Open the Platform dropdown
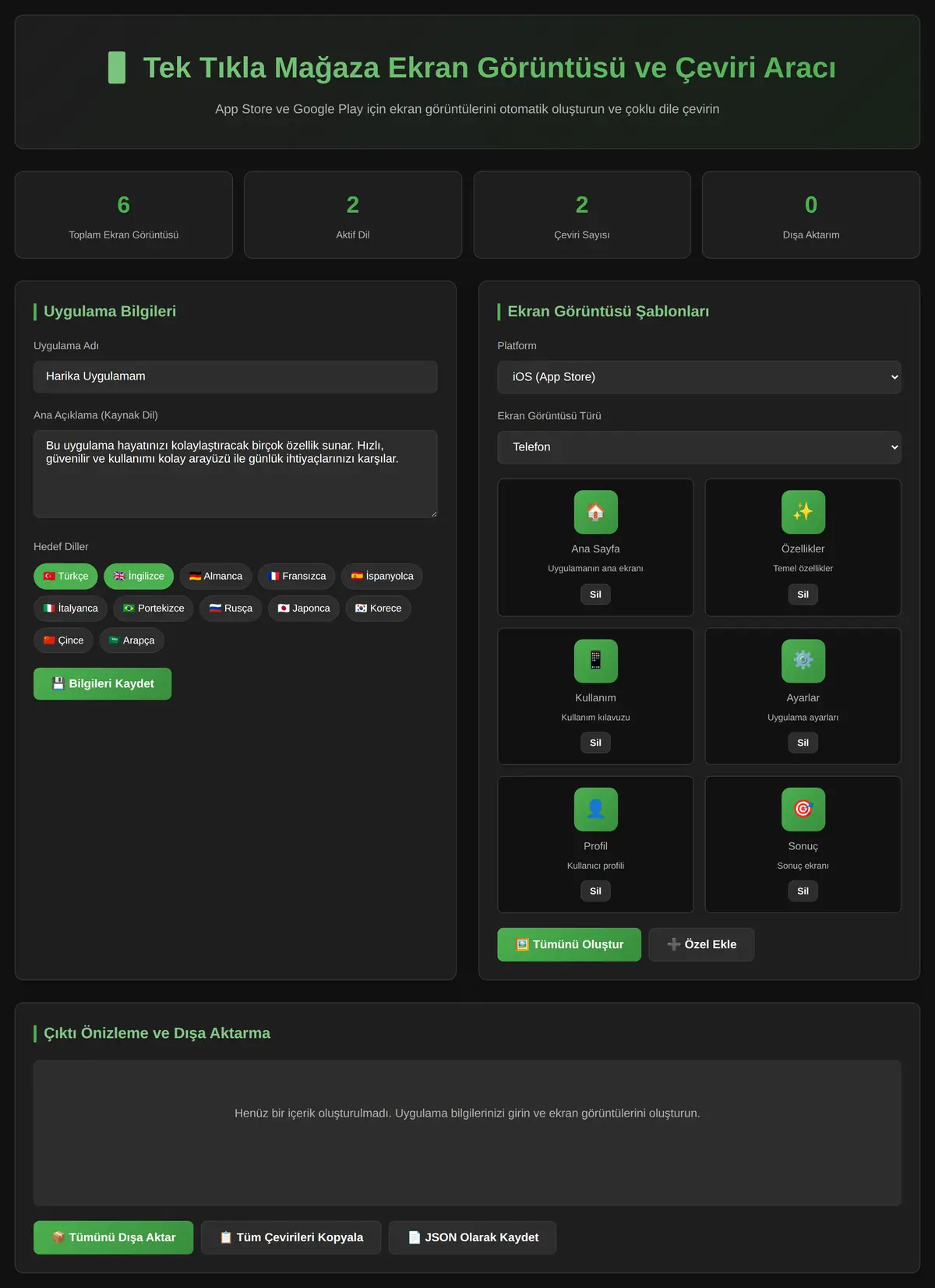Image resolution: width=935 pixels, height=1288 pixels. (x=699, y=377)
